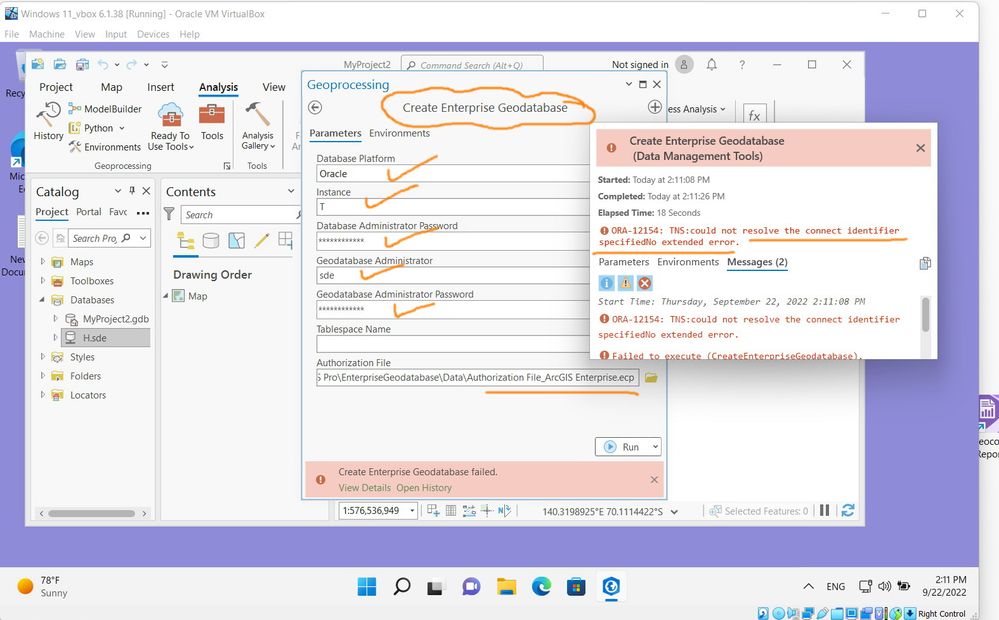The height and width of the screenshot is (620, 999).
Task: Click the add-to-favorites plus icon in Geoprocessing
Action: (x=654, y=107)
